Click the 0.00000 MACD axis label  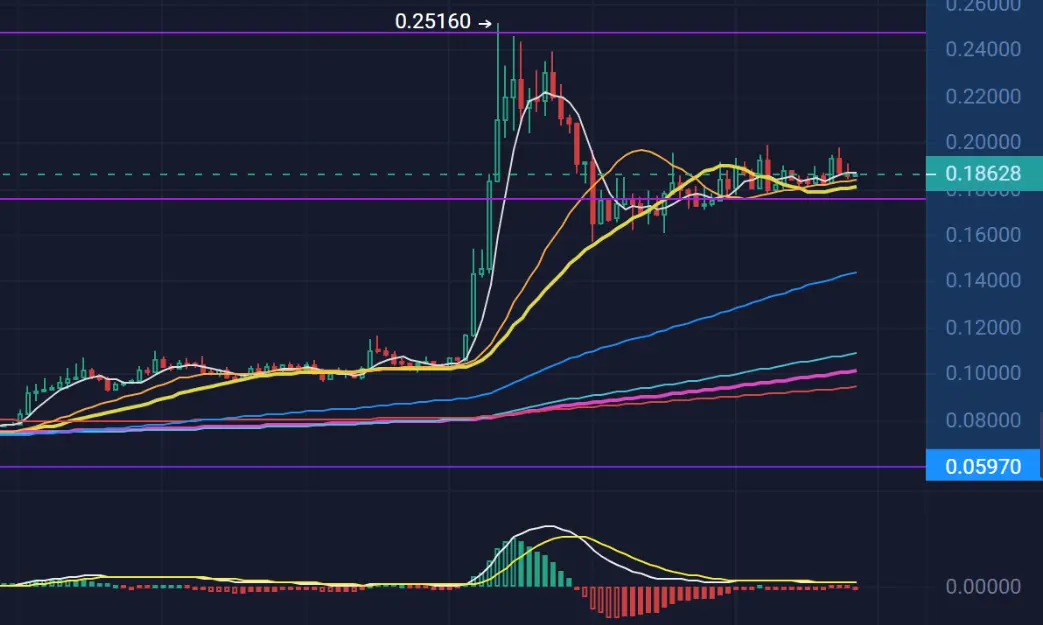[983, 586]
